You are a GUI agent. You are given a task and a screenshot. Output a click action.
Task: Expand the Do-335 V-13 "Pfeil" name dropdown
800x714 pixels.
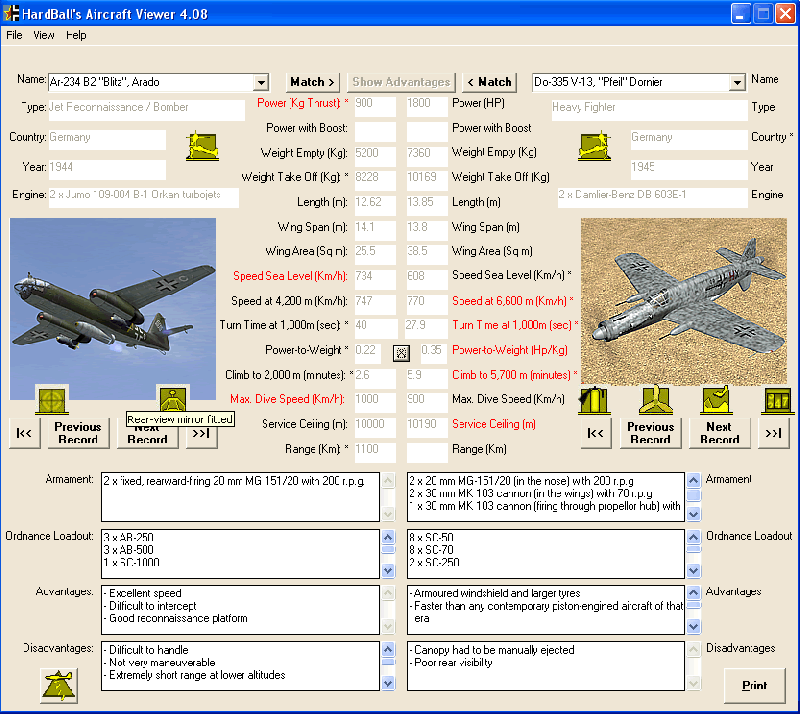coord(737,82)
